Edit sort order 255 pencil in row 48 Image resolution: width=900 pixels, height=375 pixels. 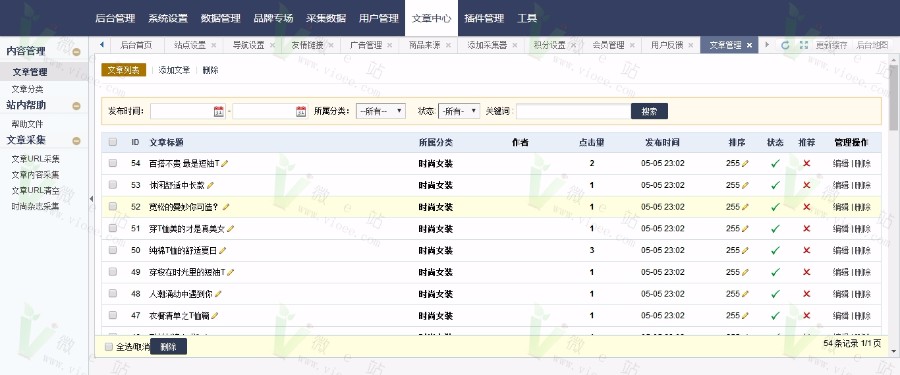pyautogui.click(x=745, y=294)
